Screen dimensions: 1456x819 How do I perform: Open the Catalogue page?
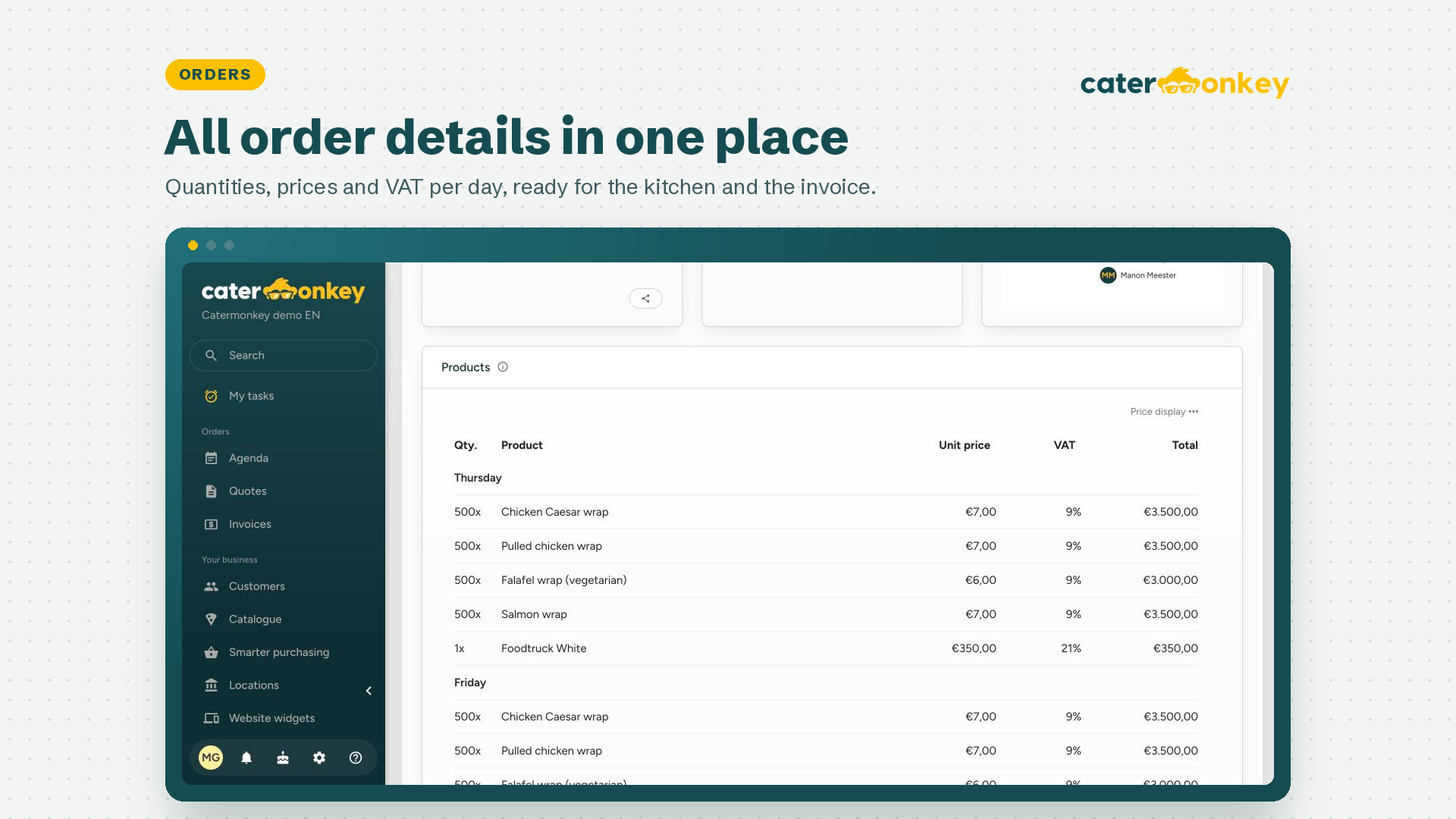(255, 620)
